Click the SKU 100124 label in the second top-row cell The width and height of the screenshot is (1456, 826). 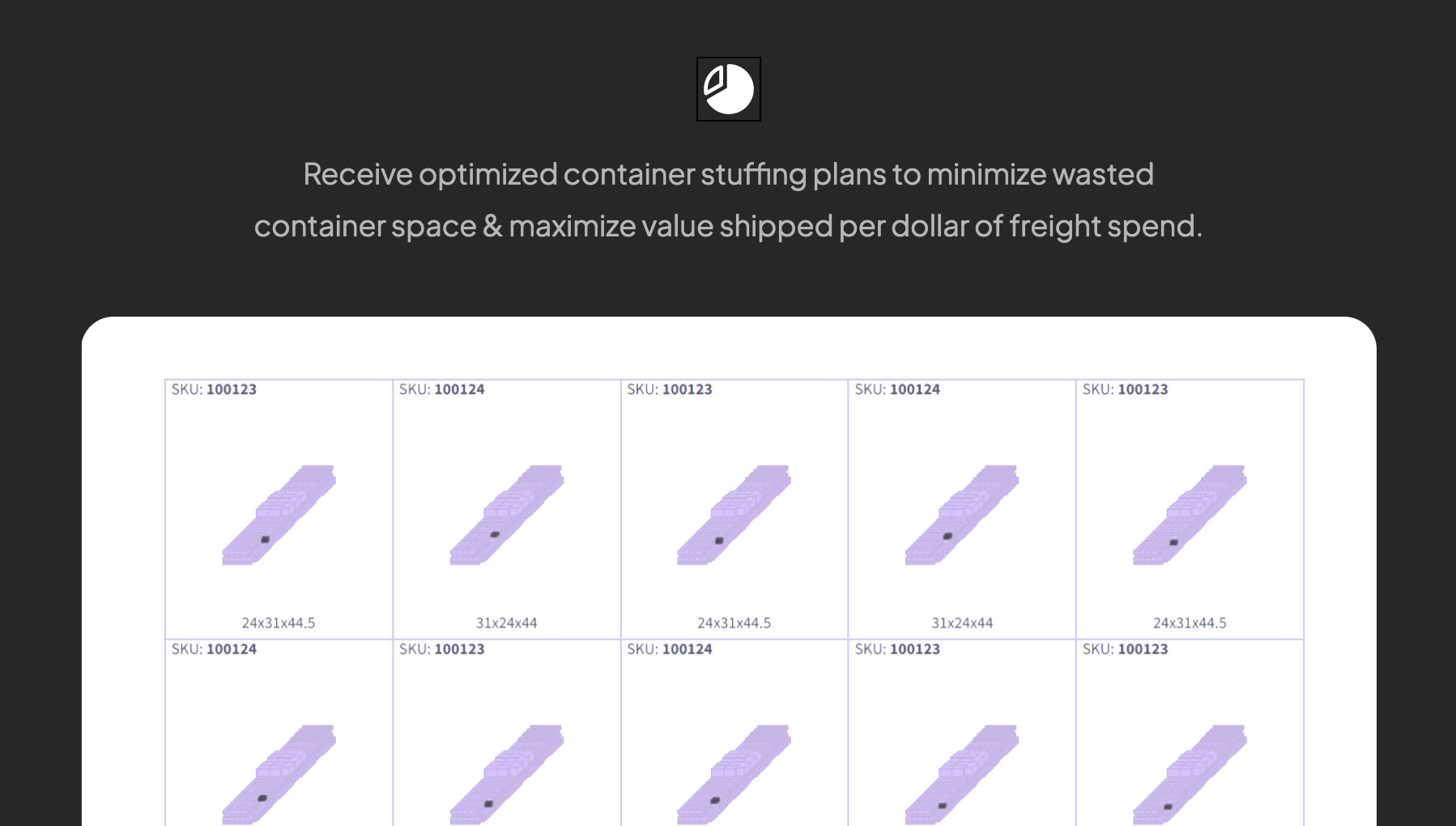[x=442, y=390]
